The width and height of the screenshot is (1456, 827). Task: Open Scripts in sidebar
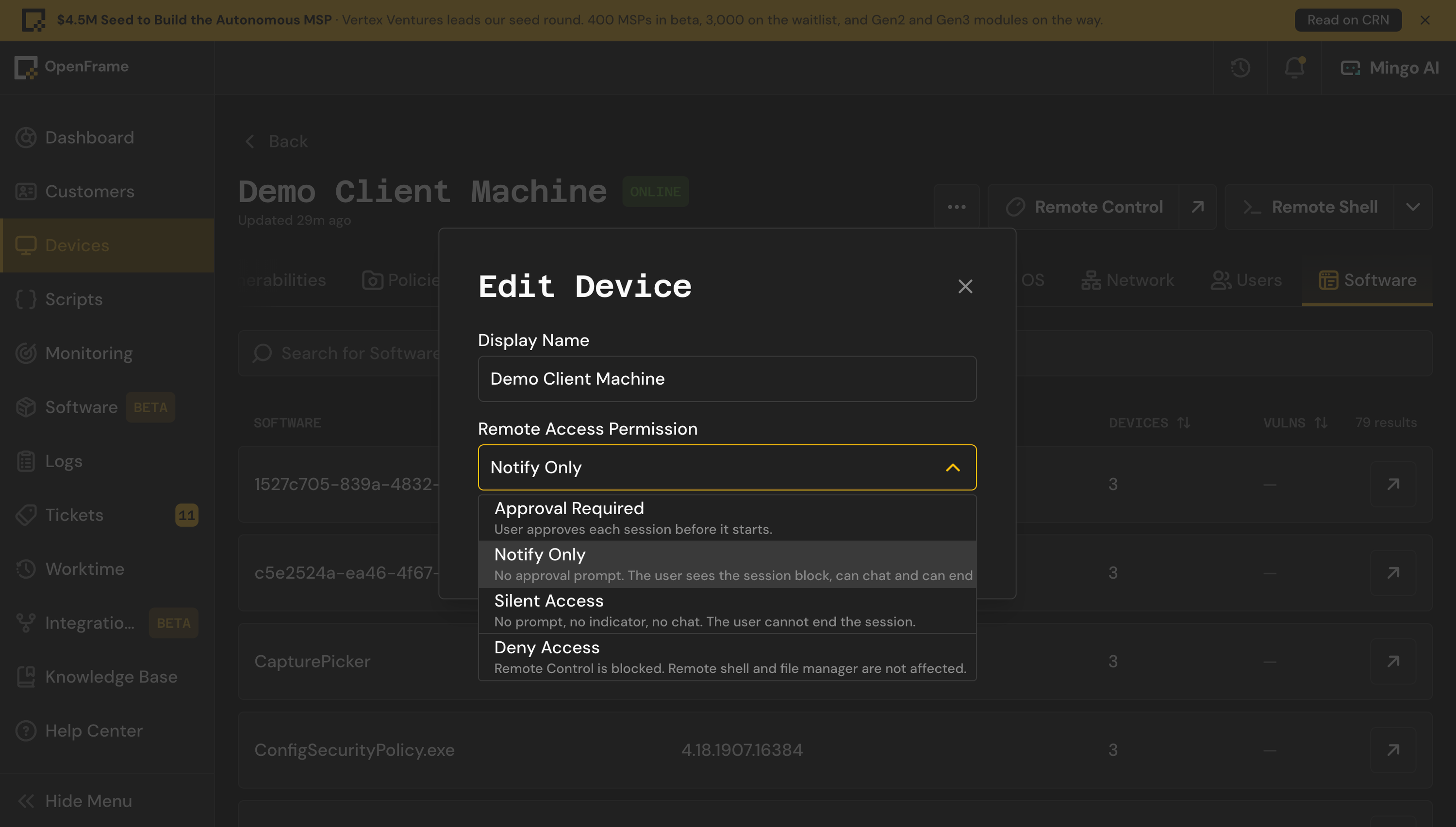click(x=107, y=299)
